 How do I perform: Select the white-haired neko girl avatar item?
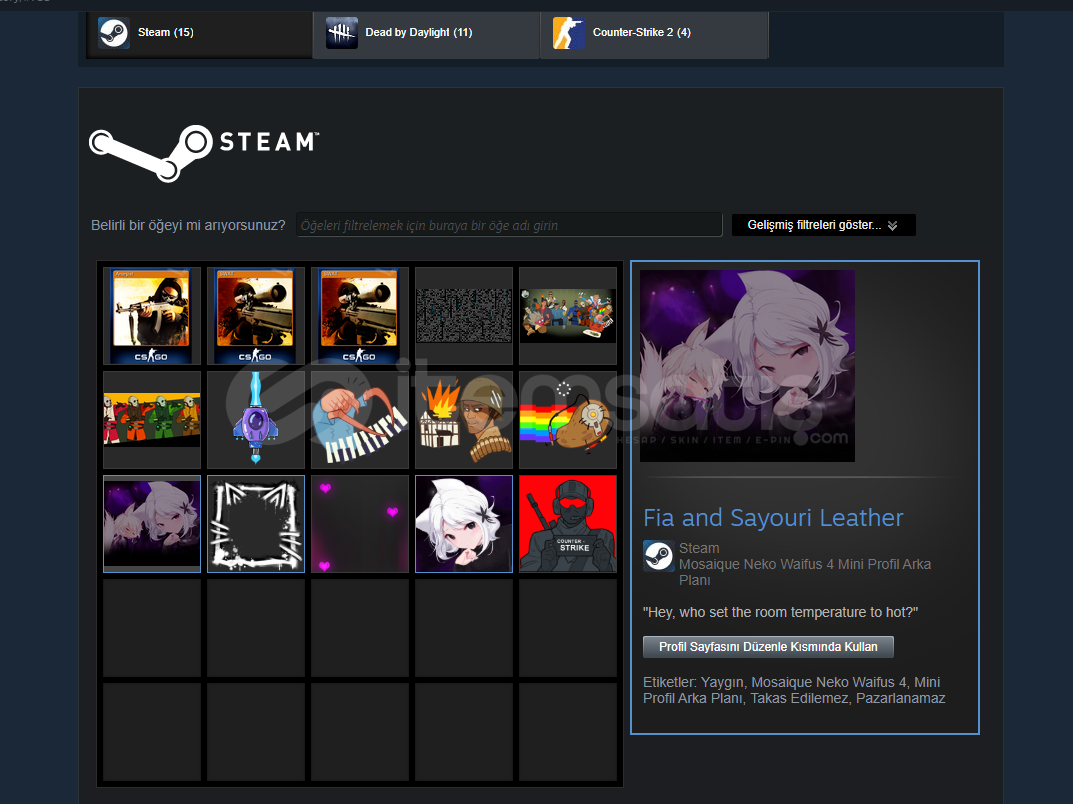[464, 524]
